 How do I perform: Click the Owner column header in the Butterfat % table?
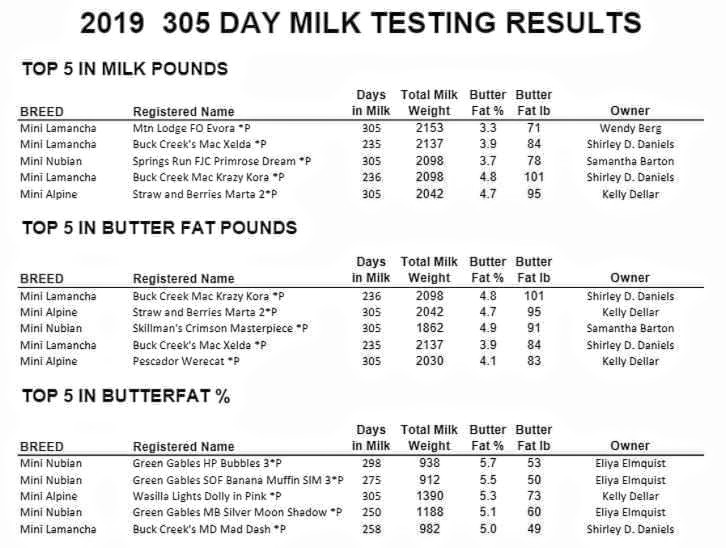click(630, 446)
